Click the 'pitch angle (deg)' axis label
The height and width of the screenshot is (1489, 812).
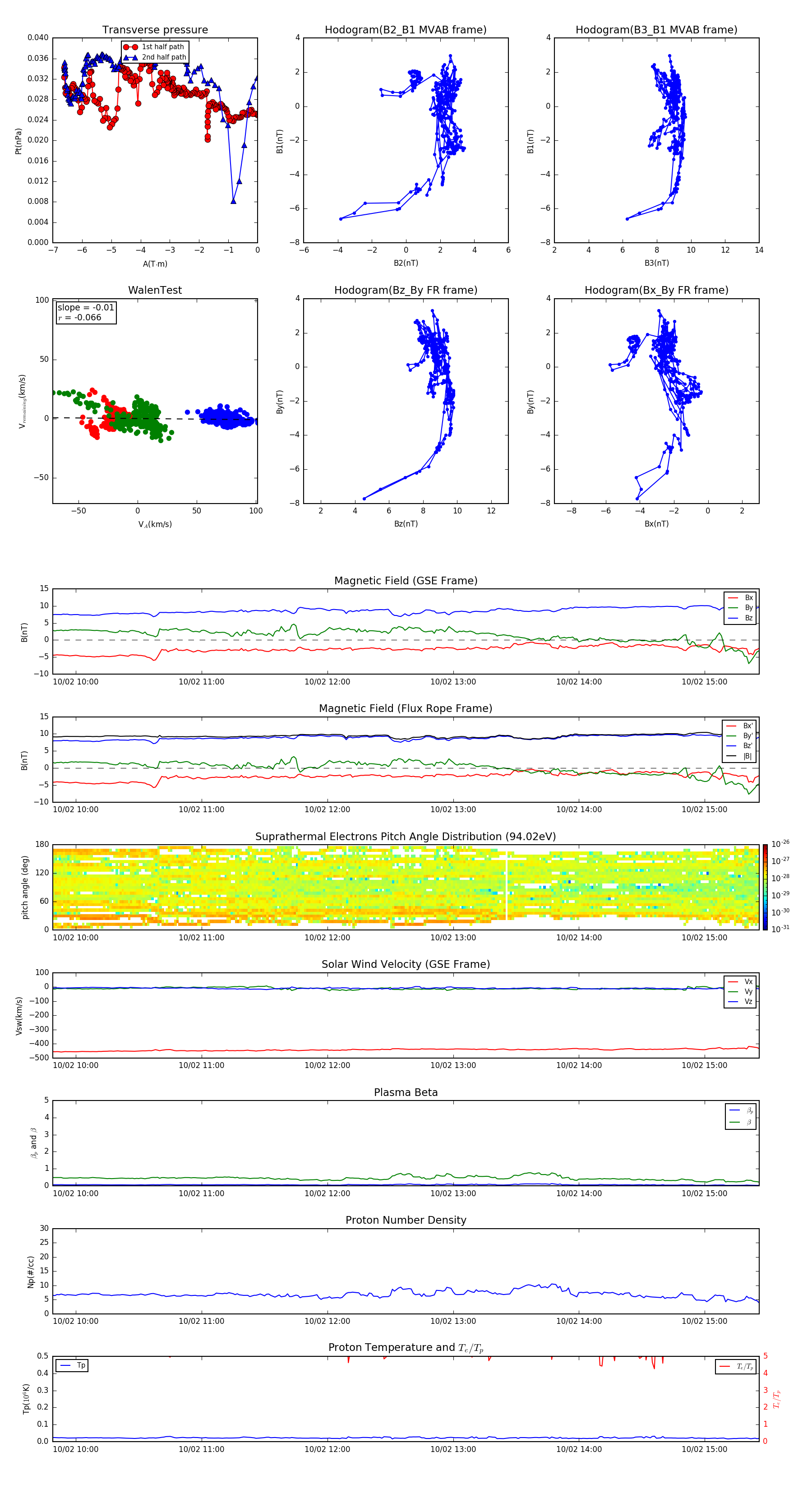[25, 887]
